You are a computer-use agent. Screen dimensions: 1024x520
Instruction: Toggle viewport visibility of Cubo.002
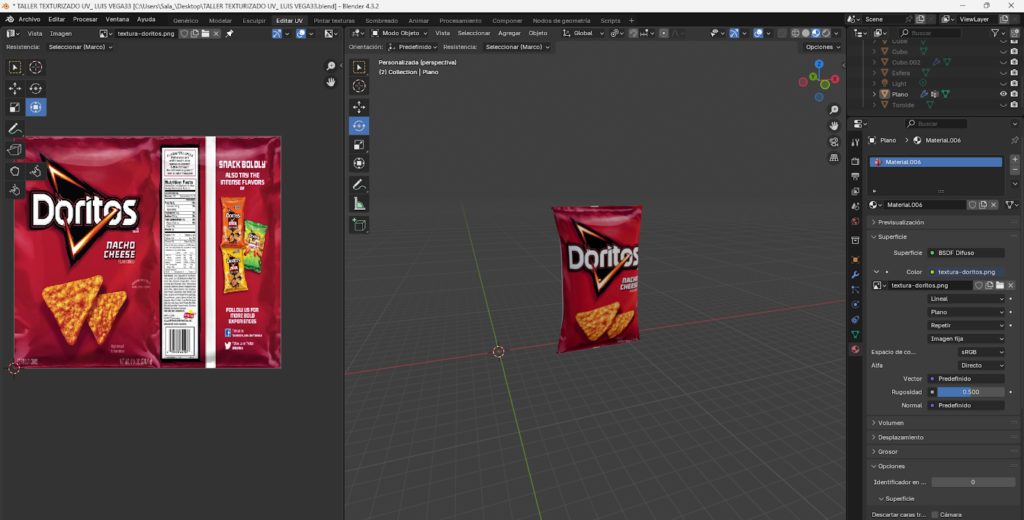1004,62
